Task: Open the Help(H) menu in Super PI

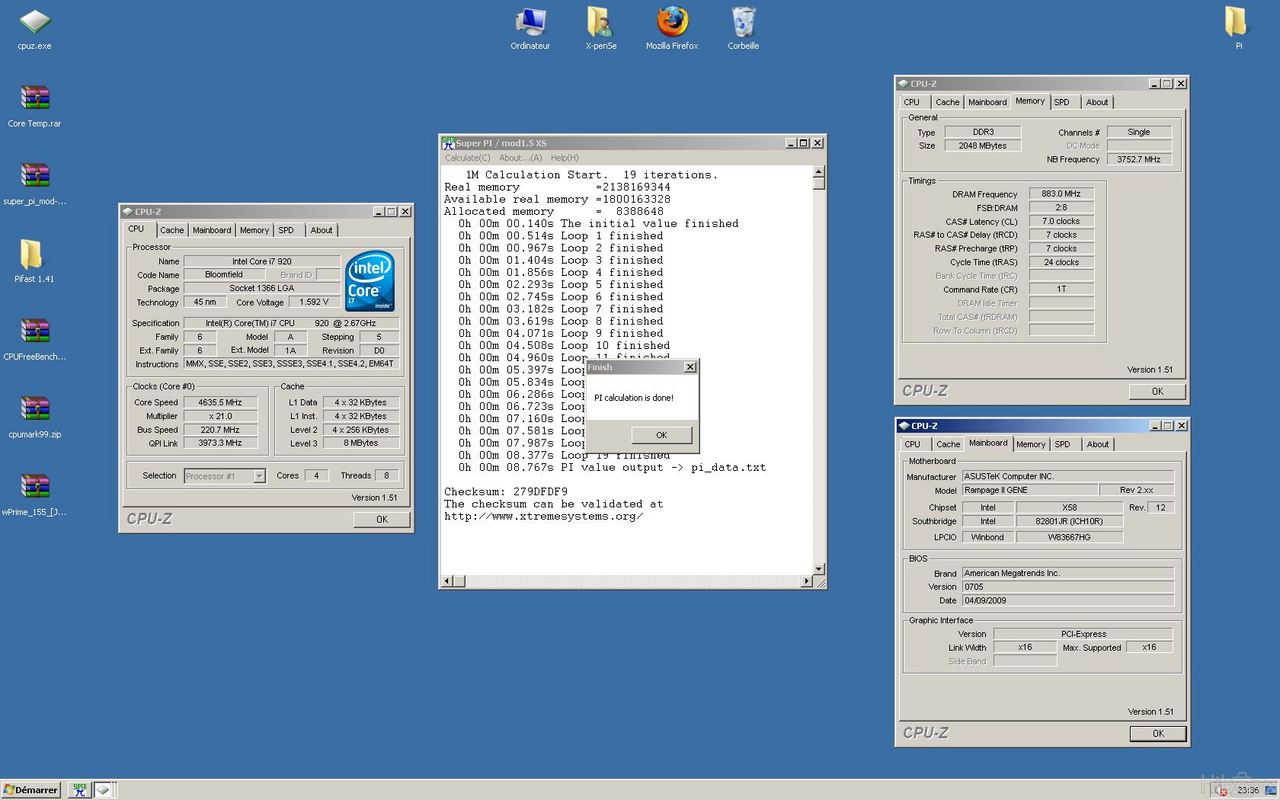Action: (565, 158)
